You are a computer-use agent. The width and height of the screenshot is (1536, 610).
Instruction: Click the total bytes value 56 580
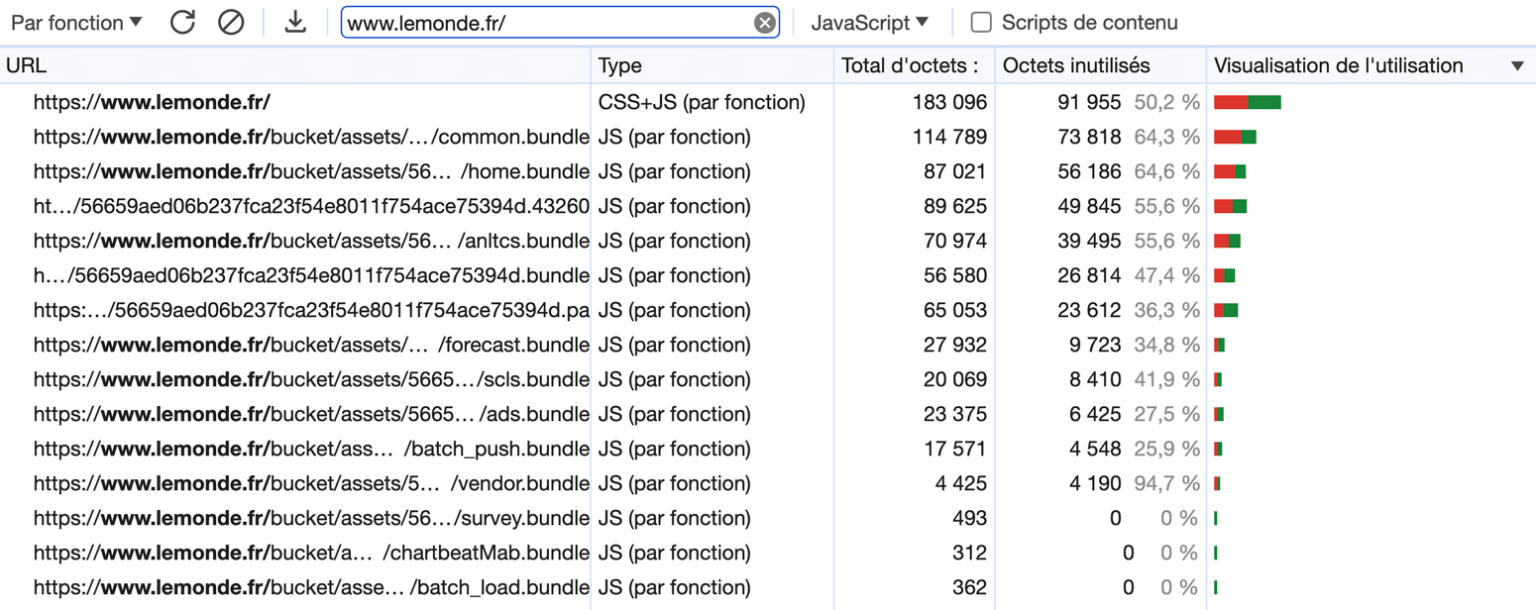955,275
